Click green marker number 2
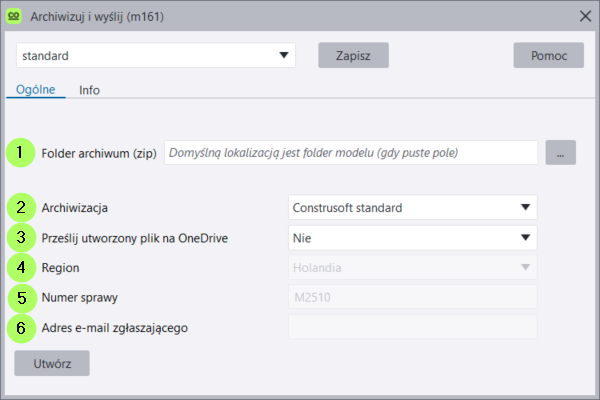600x400 pixels. (20, 208)
